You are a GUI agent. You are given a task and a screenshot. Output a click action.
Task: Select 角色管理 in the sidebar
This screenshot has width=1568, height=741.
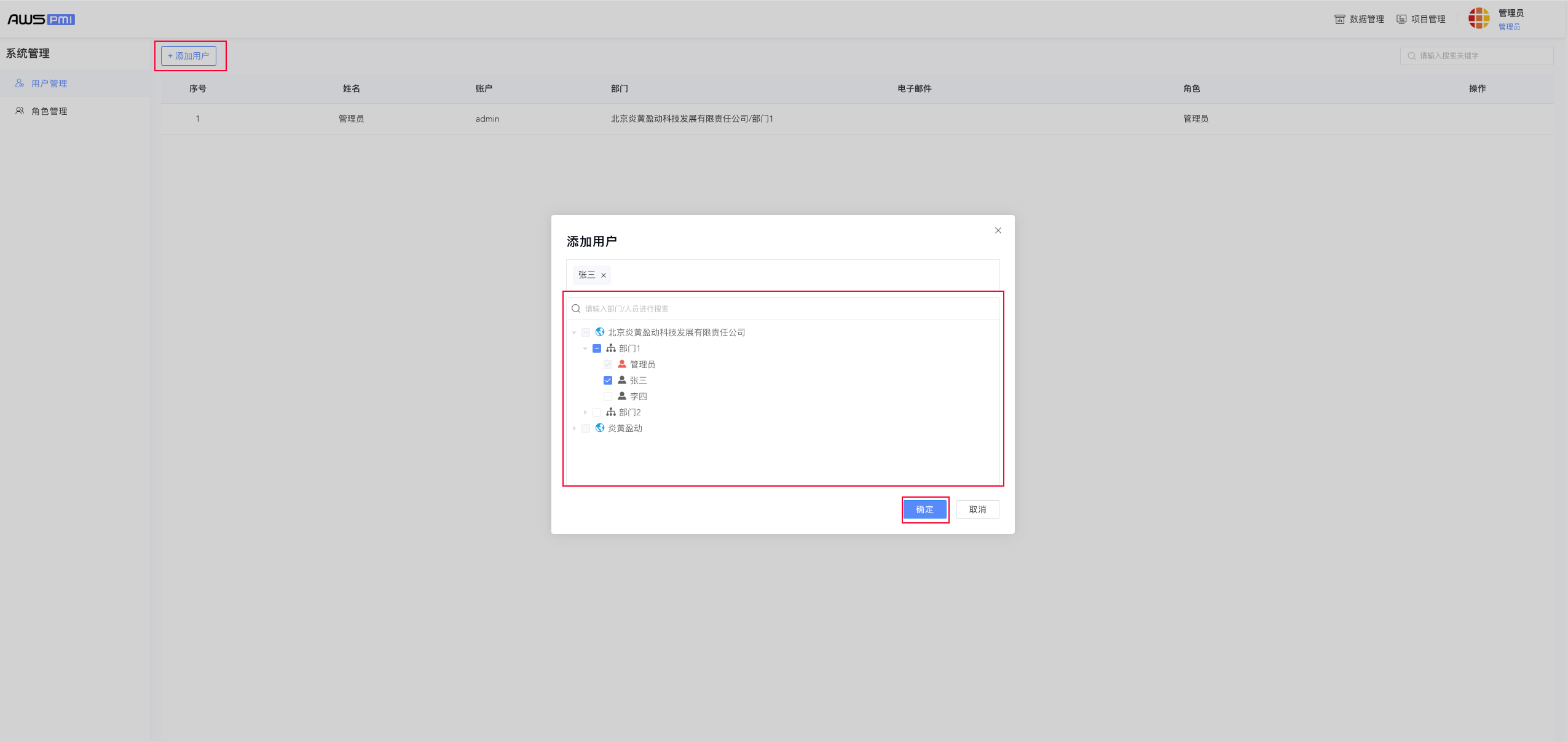click(75, 111)
